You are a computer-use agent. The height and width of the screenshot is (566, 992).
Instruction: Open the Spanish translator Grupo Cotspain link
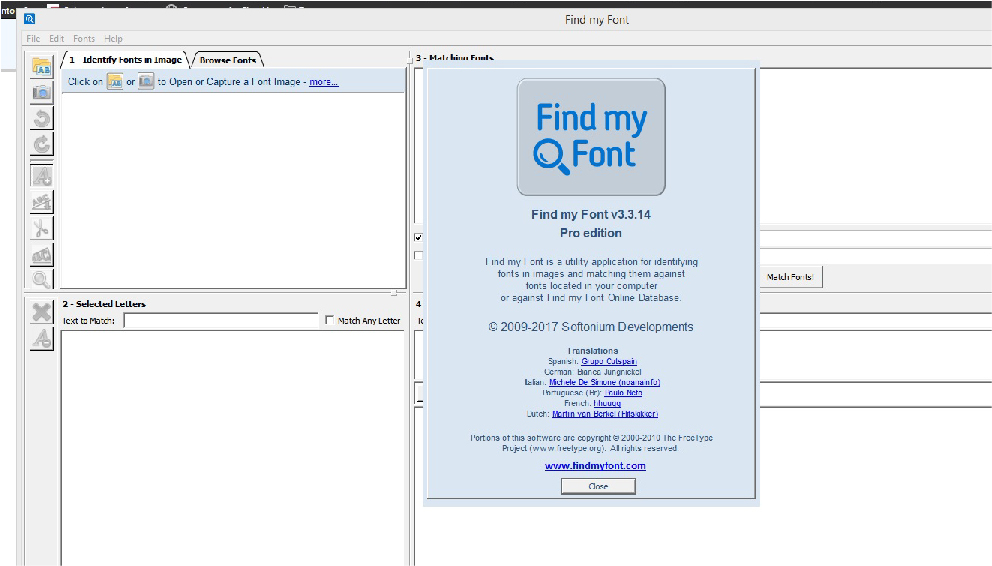(609, 361)
